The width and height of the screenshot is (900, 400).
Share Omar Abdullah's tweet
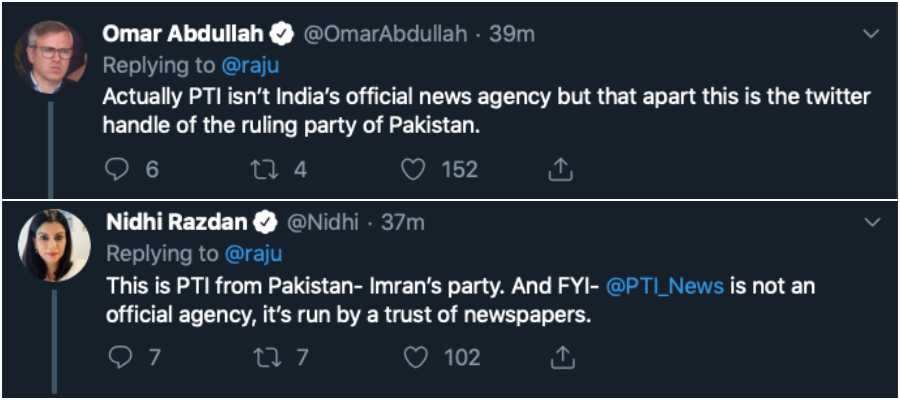tap(561, 170)
